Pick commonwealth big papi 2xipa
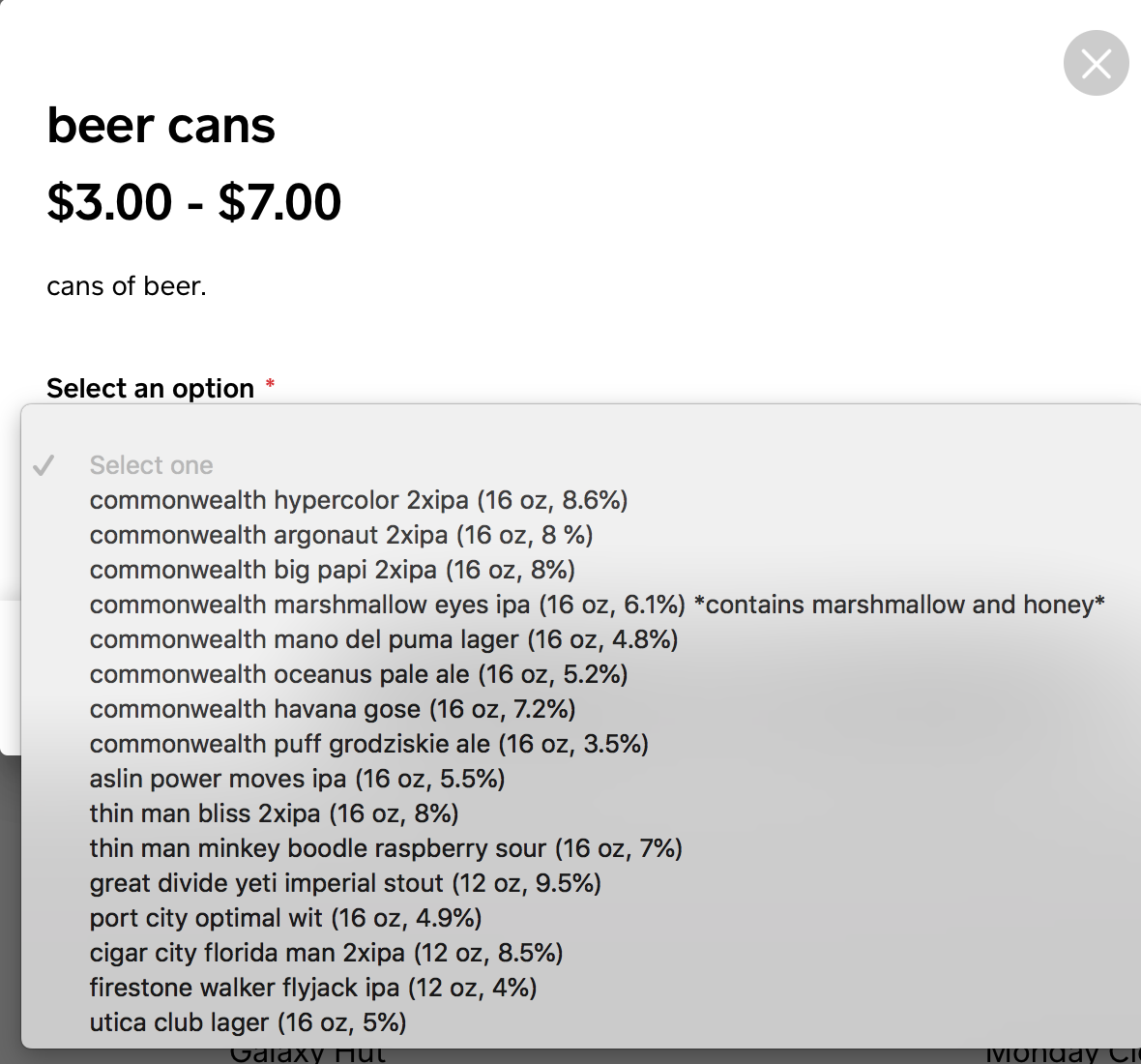The width and height of the screenshot is (1141, 1064). [333, 570]
